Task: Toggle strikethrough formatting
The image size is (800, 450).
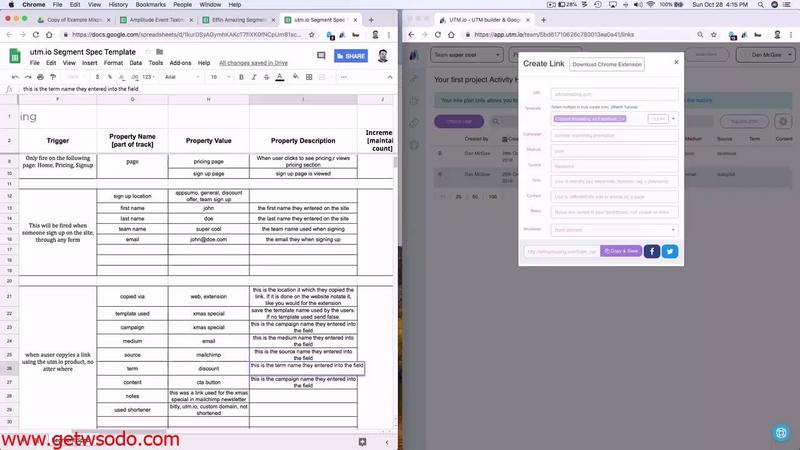Action: (x=266, y=77)
